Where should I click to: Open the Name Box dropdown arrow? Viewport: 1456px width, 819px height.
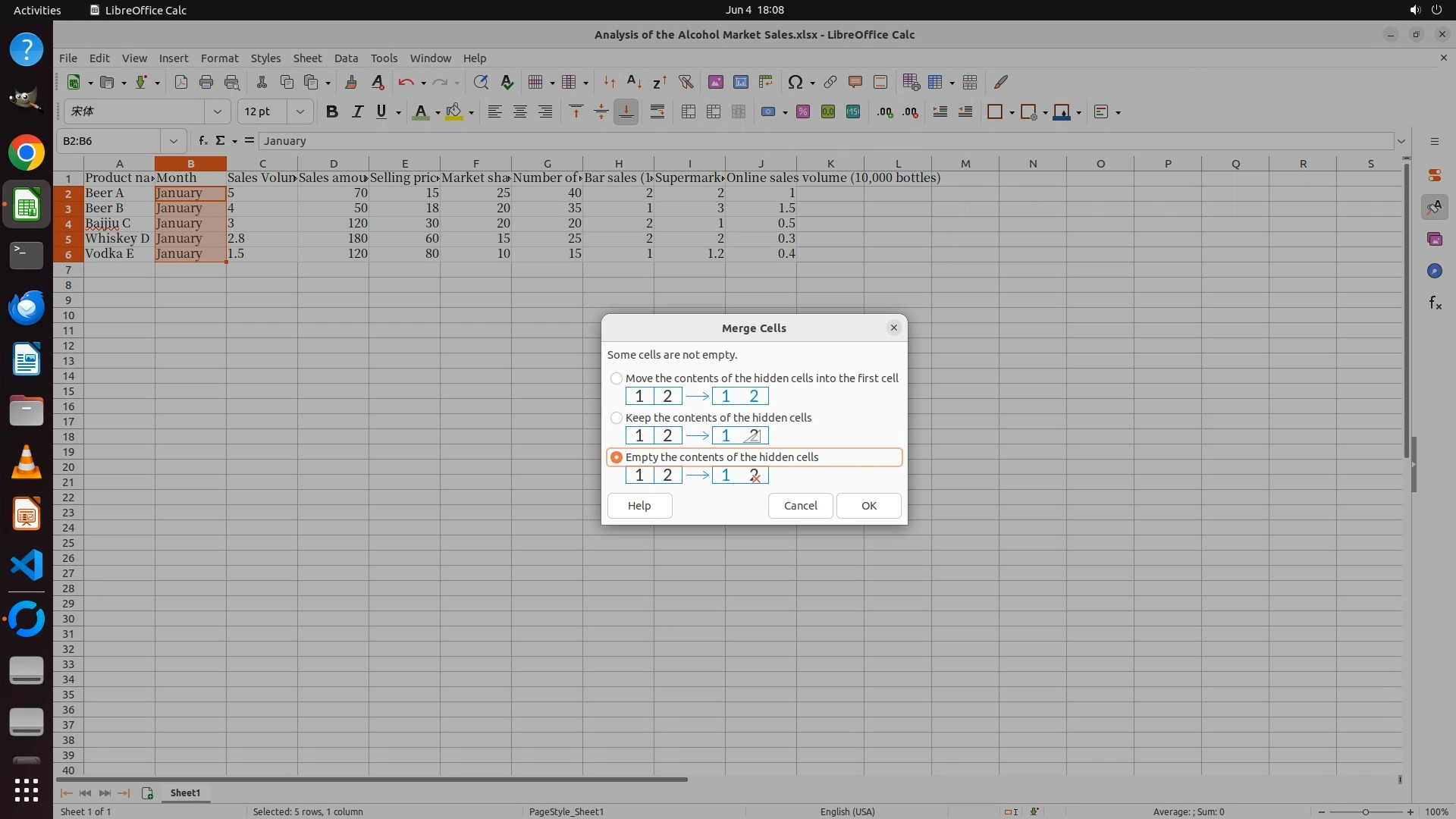point(174,141)
